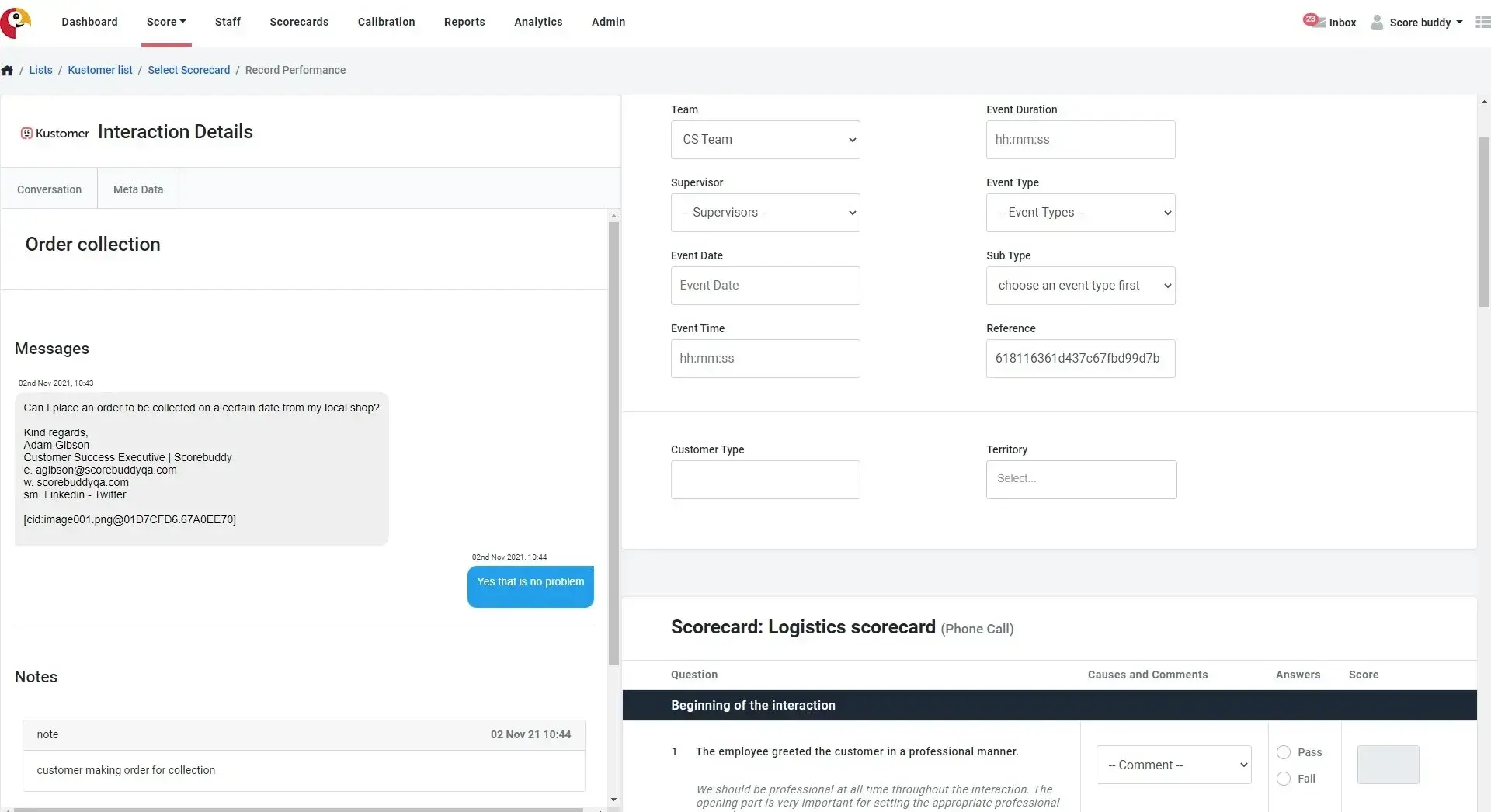Select the Fail radio button
Viewport: 1491px width, 812px height.
(1284, 779)
